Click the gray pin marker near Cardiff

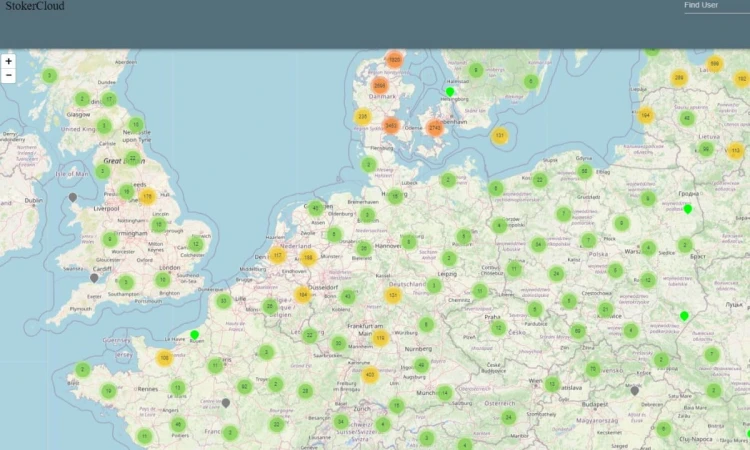point(94,277)
